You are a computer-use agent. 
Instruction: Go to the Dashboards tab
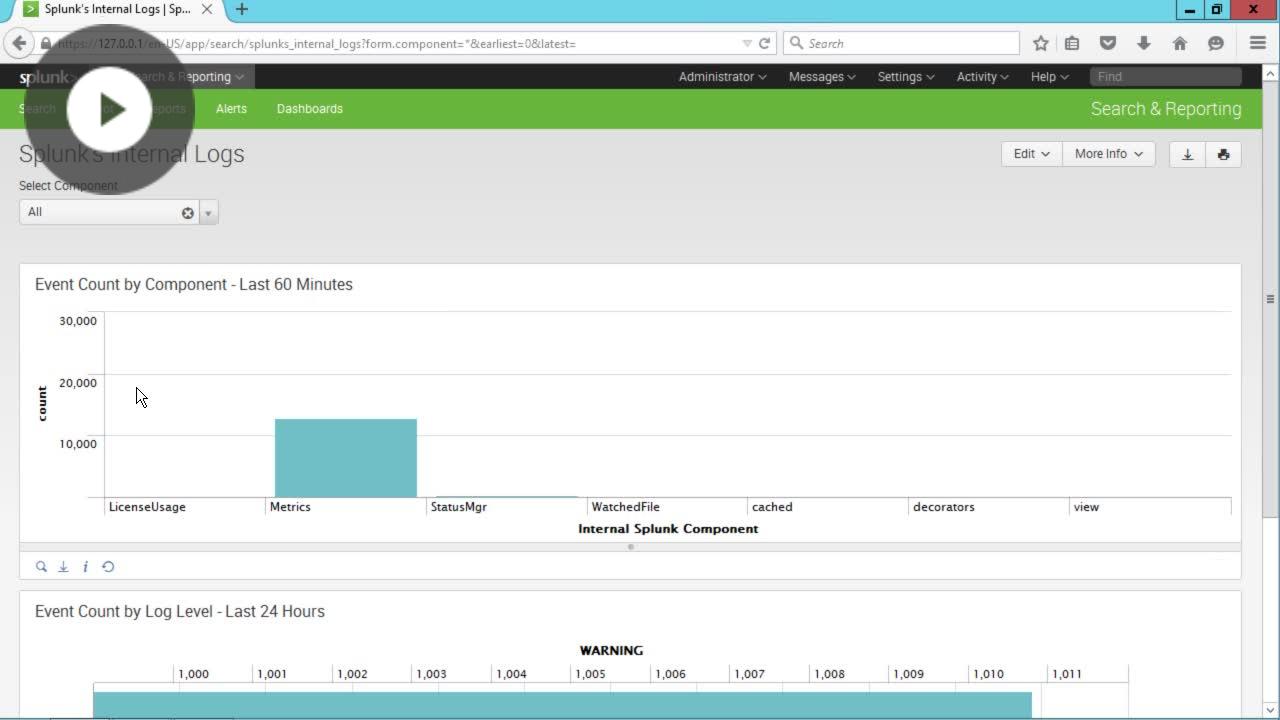pos(309,109)
